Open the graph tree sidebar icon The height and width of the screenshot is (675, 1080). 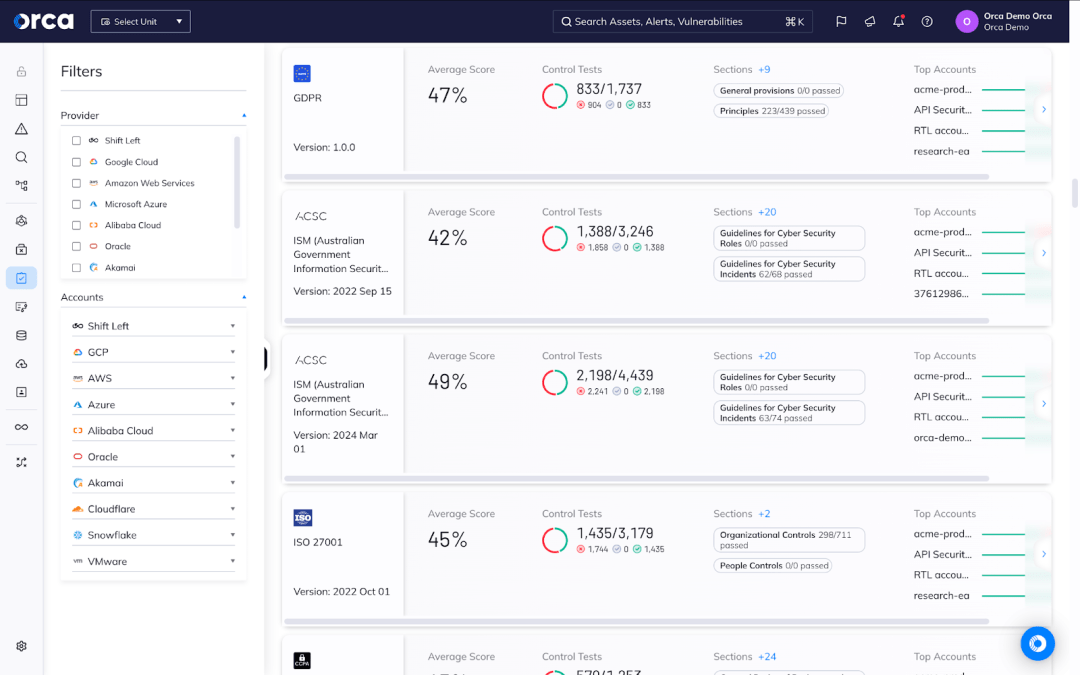tap(21, 185)
